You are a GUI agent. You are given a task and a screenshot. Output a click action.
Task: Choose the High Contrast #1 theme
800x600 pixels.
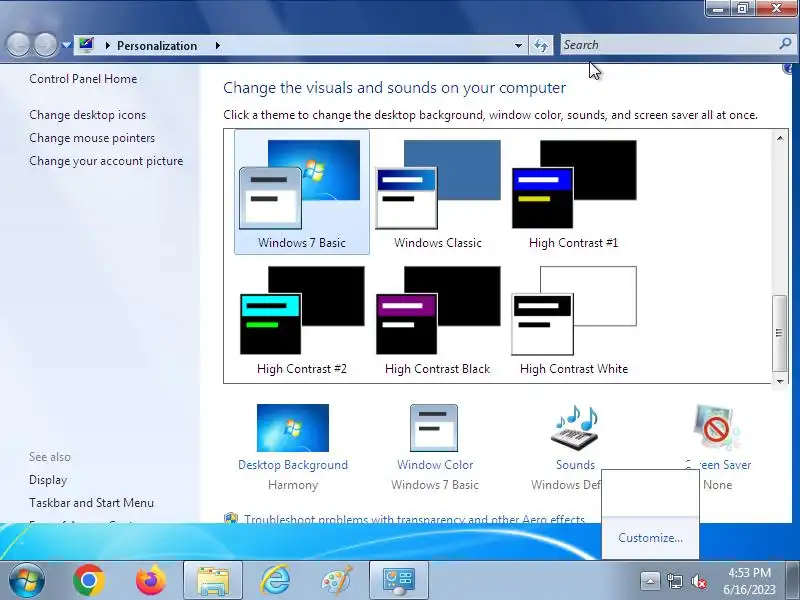pyautogui.click(x=573, y=192)
